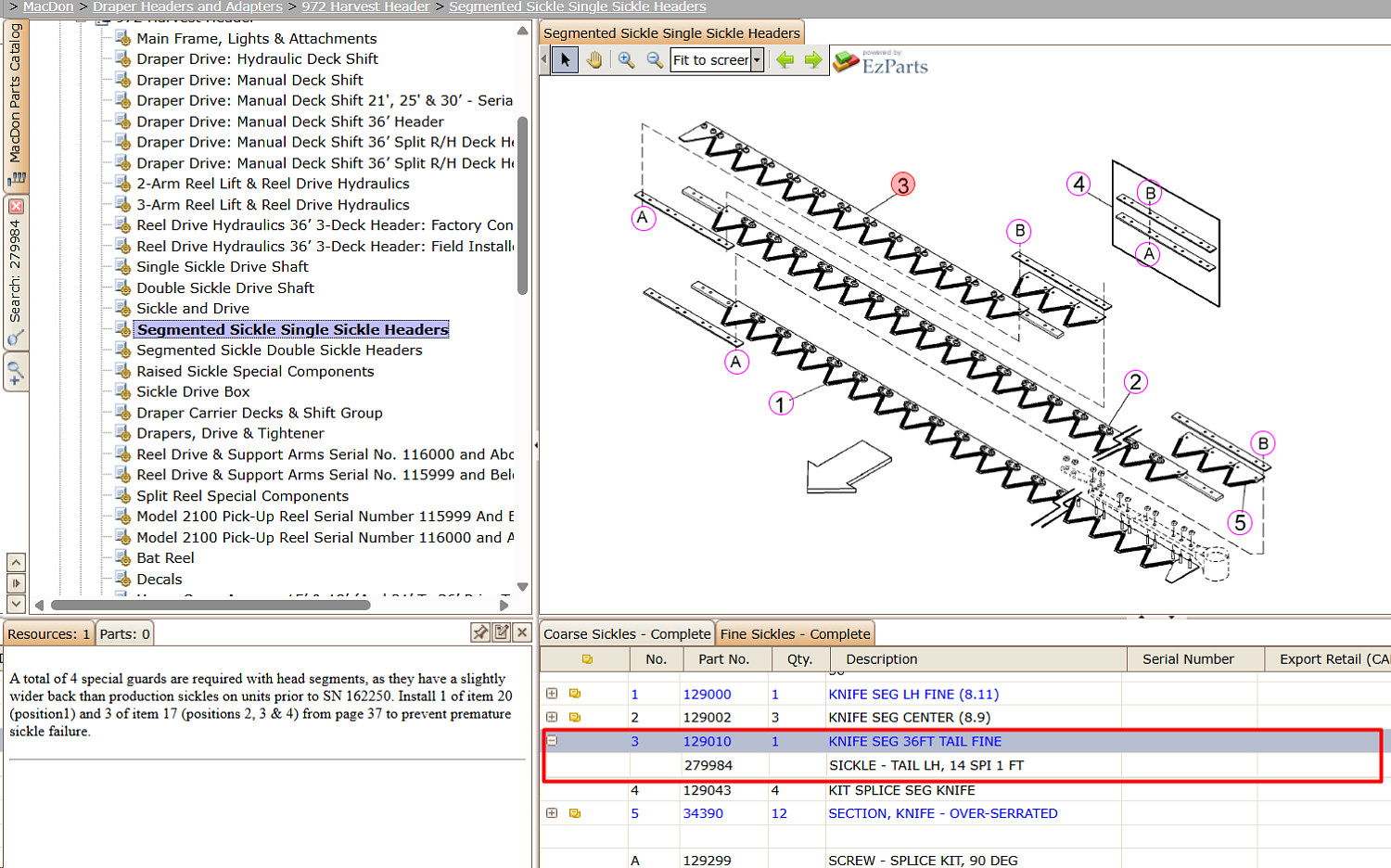This screenshot has width=1391, height=868.
Task: Open the Search: 279984 side tab
Action: click(x=16, y=271)
